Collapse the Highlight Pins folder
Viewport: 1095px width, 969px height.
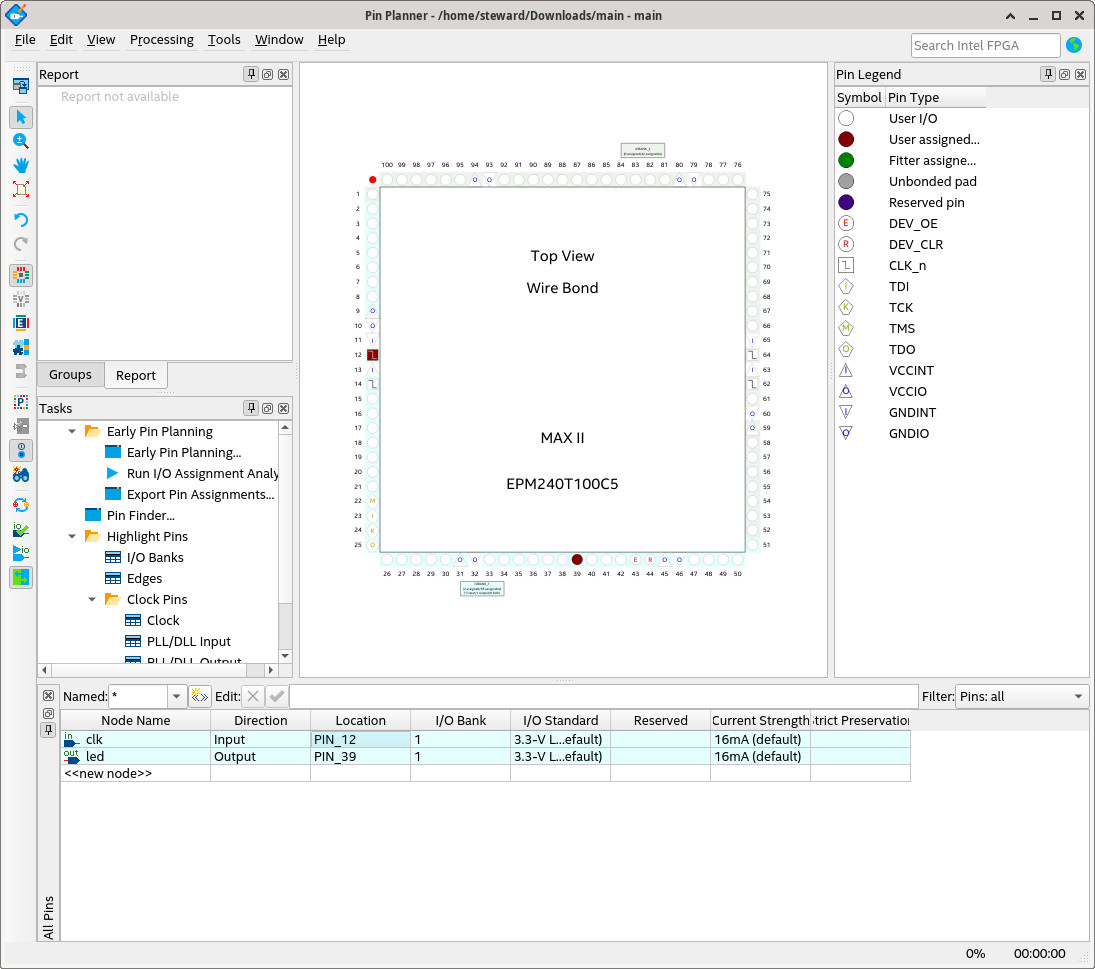click(72, 536)
